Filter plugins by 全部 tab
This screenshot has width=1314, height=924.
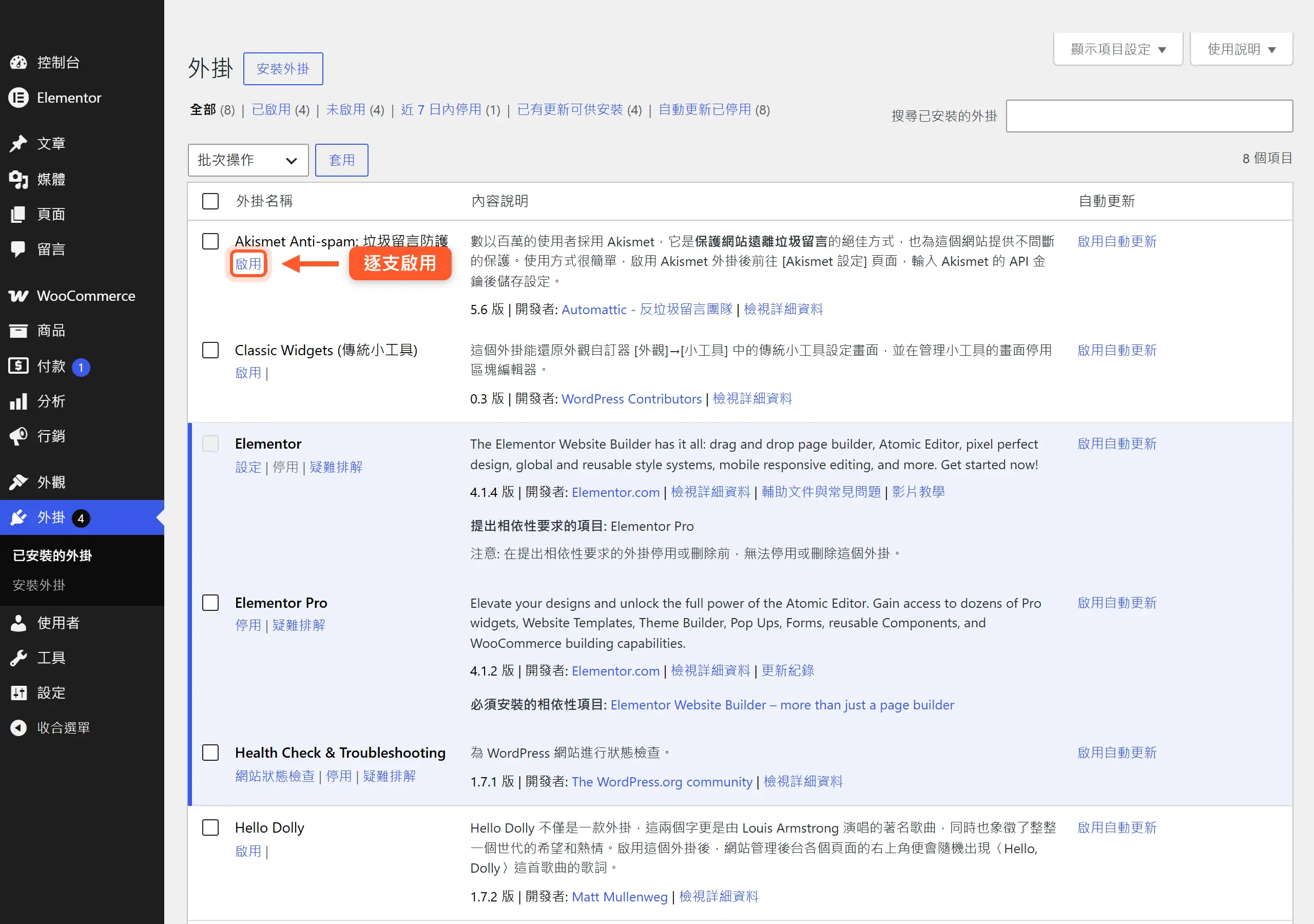(203, 109)
